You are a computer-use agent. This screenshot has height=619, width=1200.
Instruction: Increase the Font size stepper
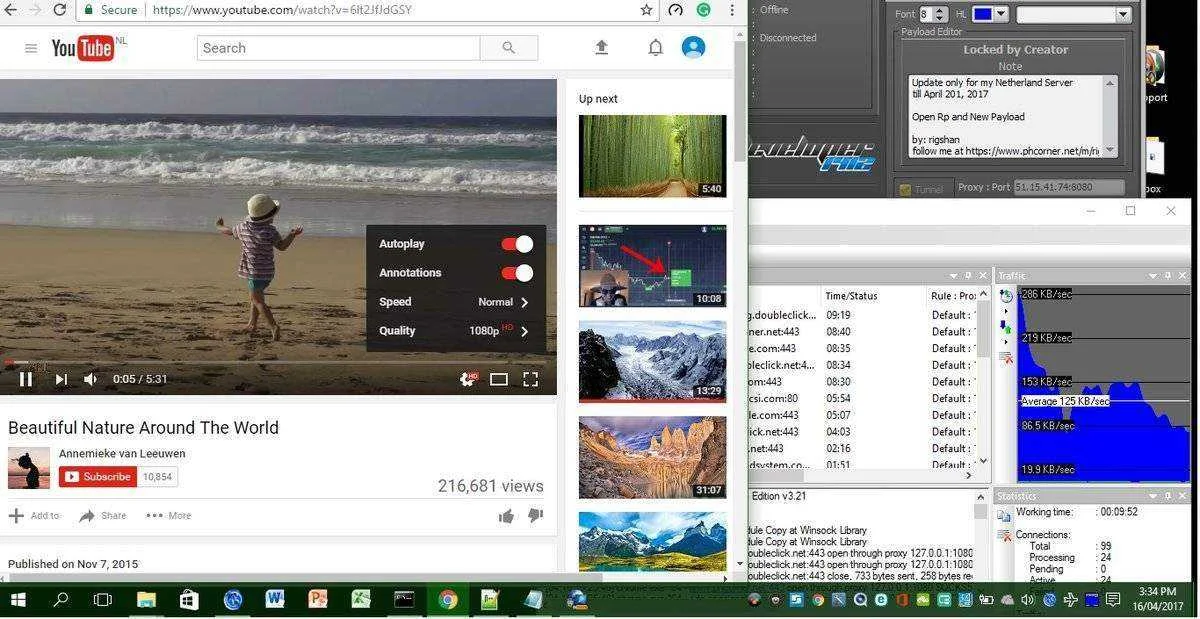(x=940, y=10)
